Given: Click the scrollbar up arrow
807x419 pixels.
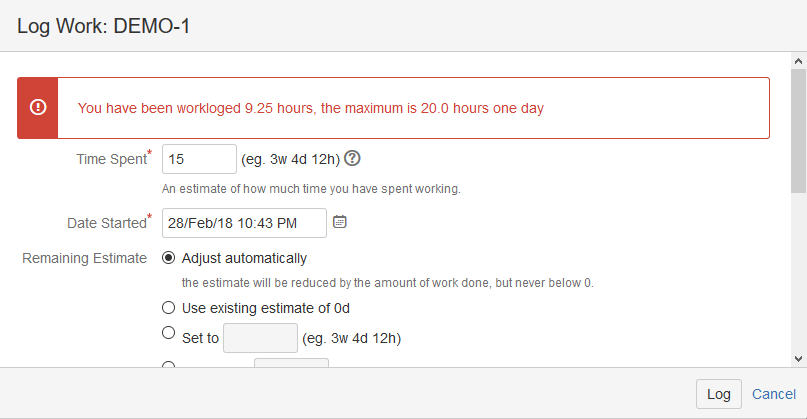Looking at the screenshot, I should [798, 61].
